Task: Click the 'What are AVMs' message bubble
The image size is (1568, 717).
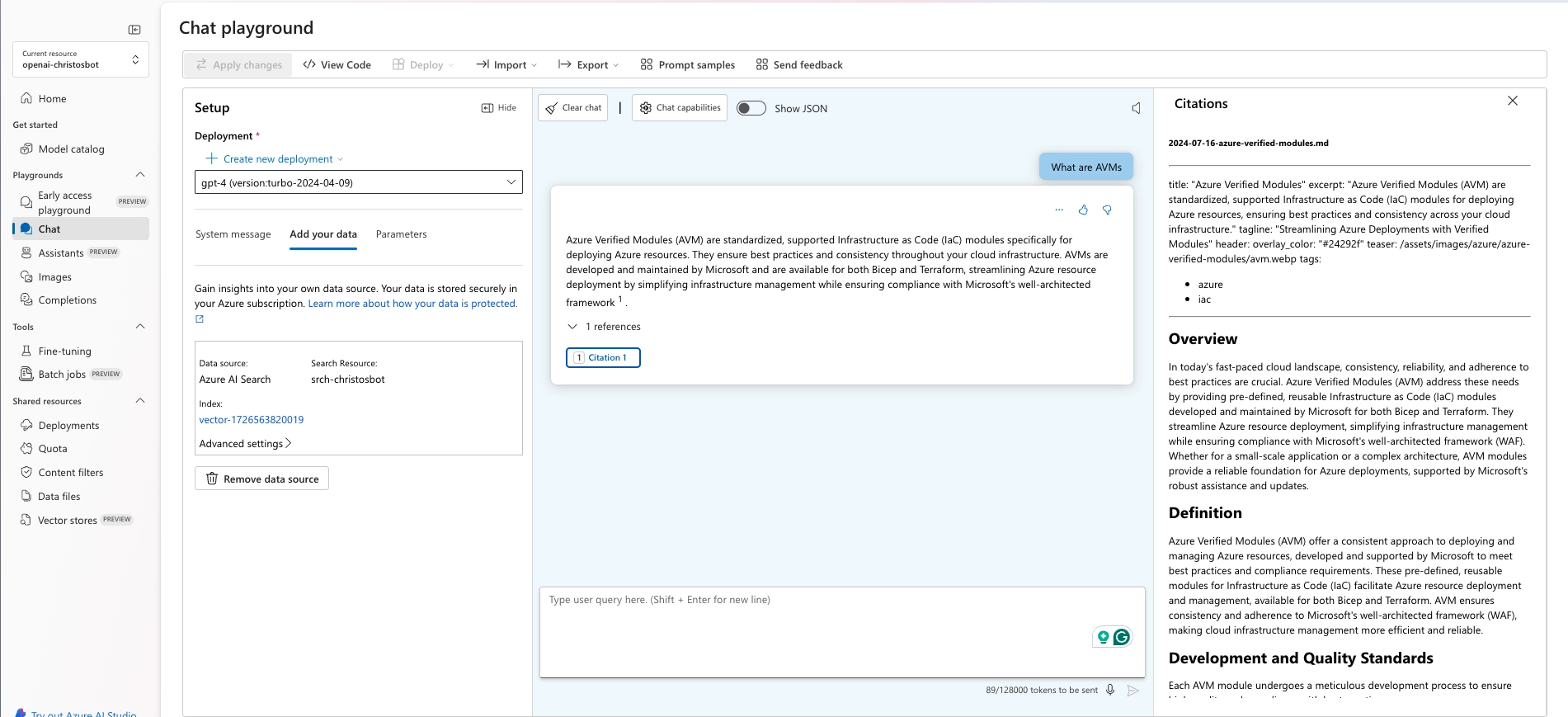Action: click(1086, 167)
